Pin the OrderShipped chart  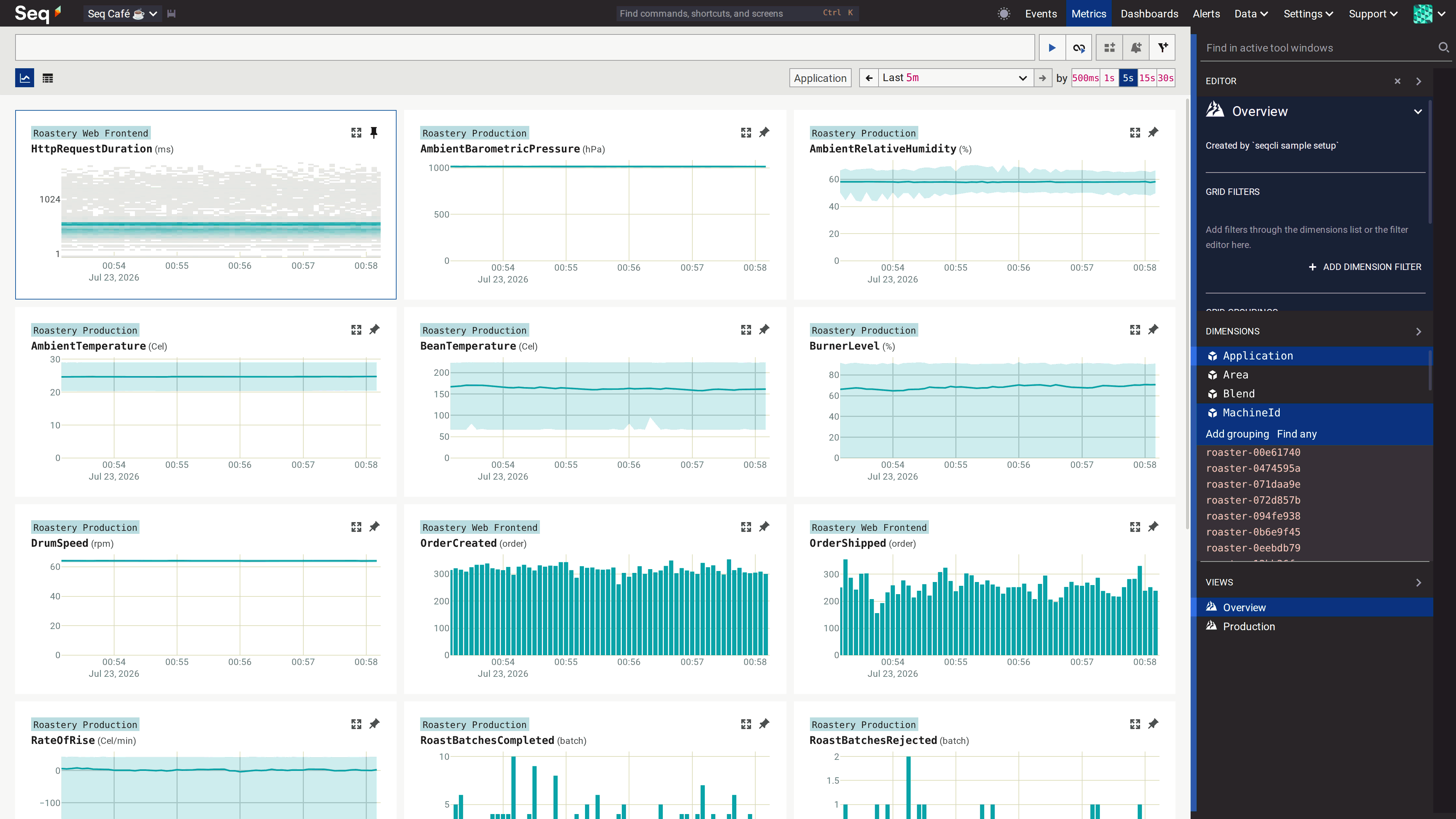click(1153, 527)
